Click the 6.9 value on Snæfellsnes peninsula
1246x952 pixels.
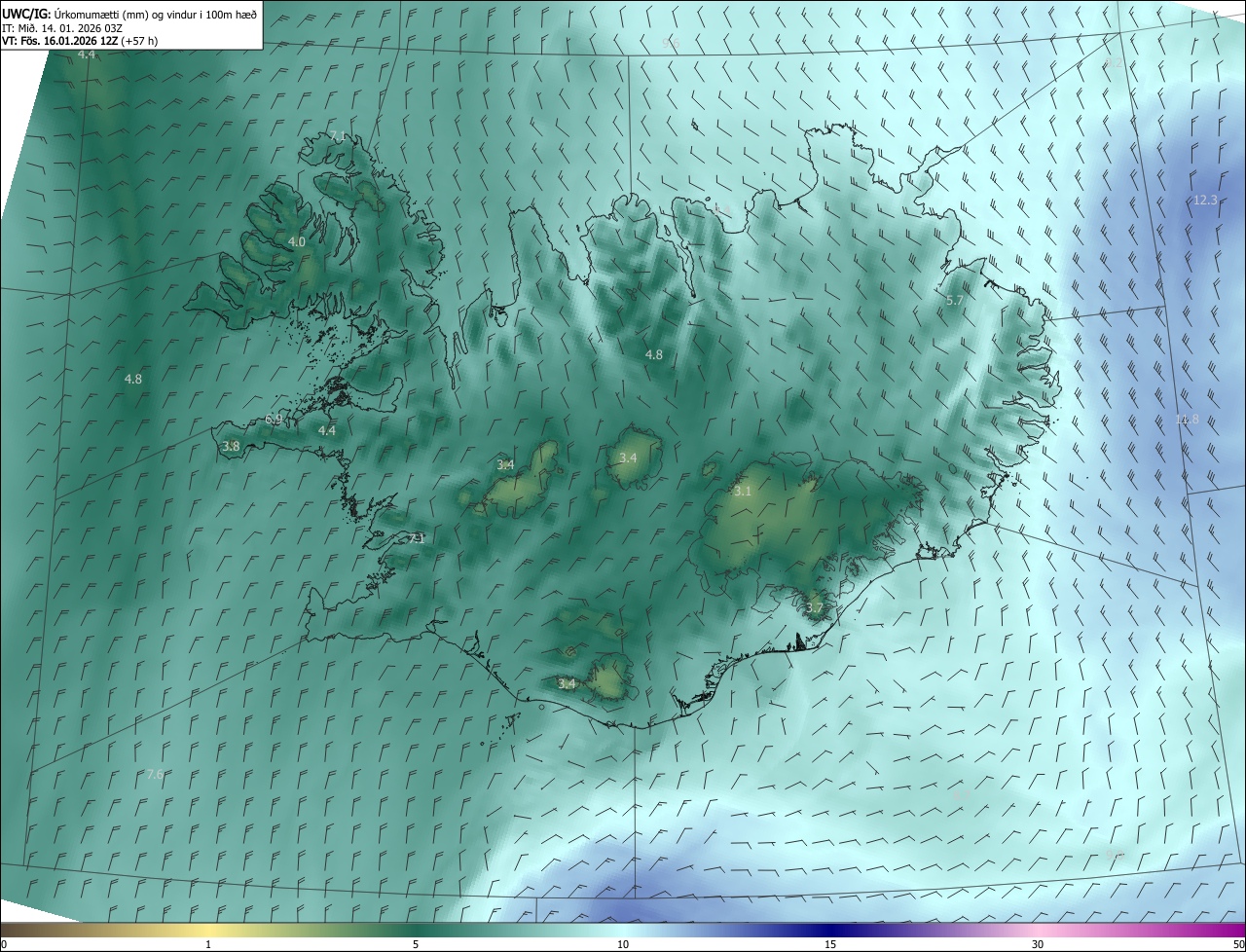click(274, 420)
